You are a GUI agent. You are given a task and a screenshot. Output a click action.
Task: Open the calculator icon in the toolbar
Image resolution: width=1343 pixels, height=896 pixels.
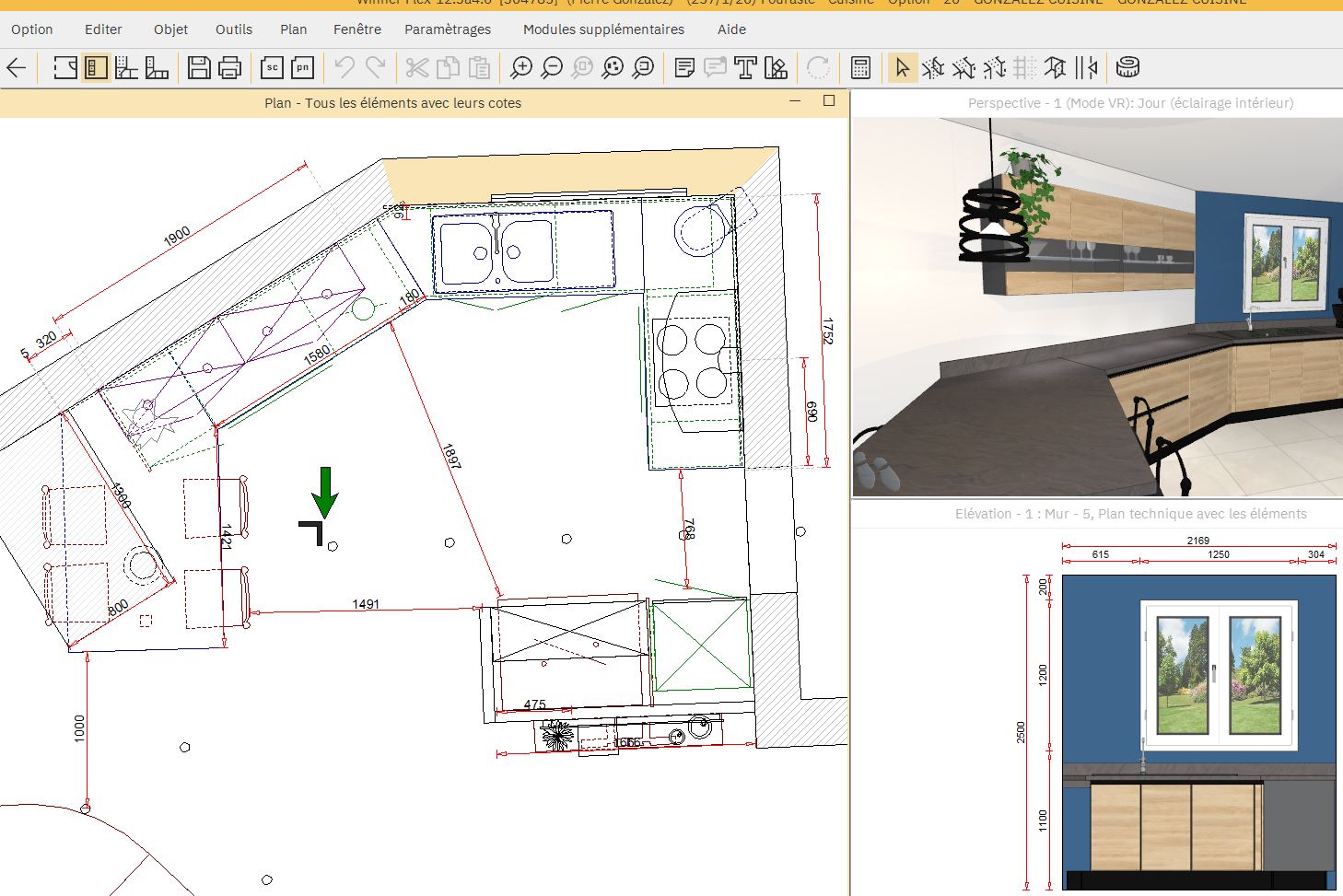pyautogui.click(x=860, y=67)
